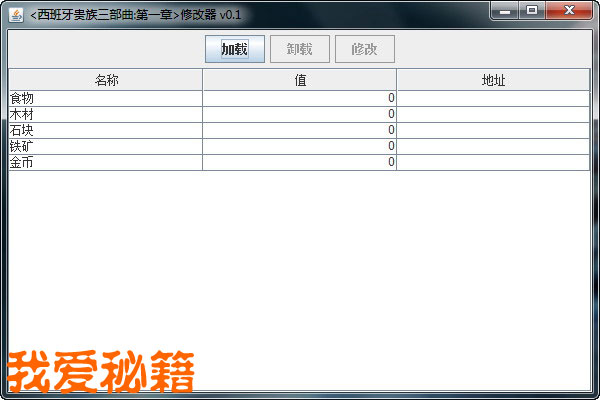Click the 修改 button
Viewport: 600px width, 400px height.
364,49
